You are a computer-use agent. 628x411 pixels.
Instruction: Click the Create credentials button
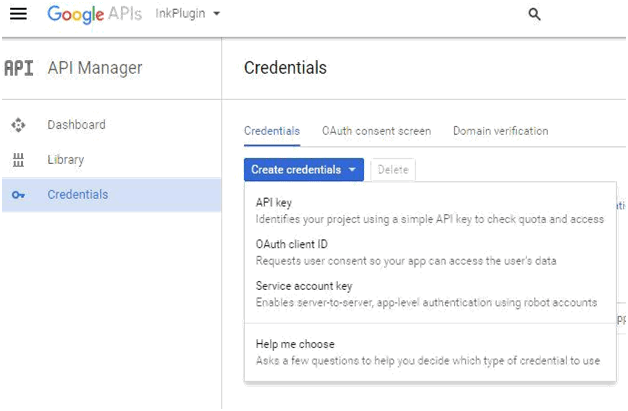304,169
